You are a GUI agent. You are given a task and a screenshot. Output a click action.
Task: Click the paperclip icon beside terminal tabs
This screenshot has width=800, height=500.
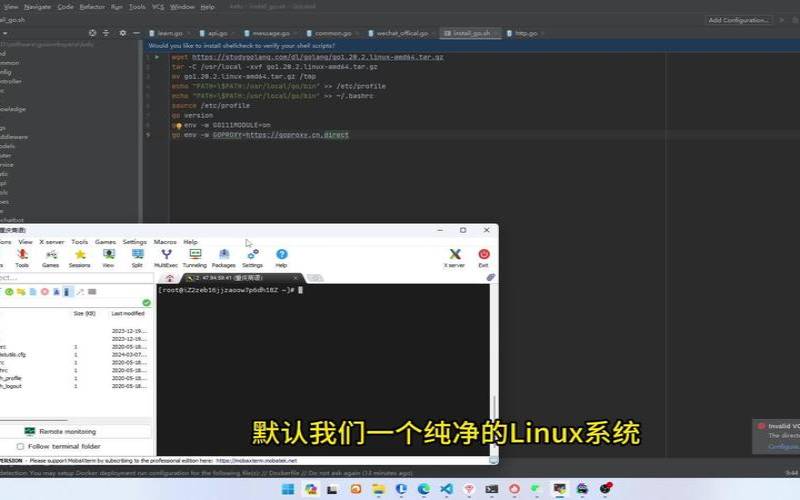tap(490, 277)
